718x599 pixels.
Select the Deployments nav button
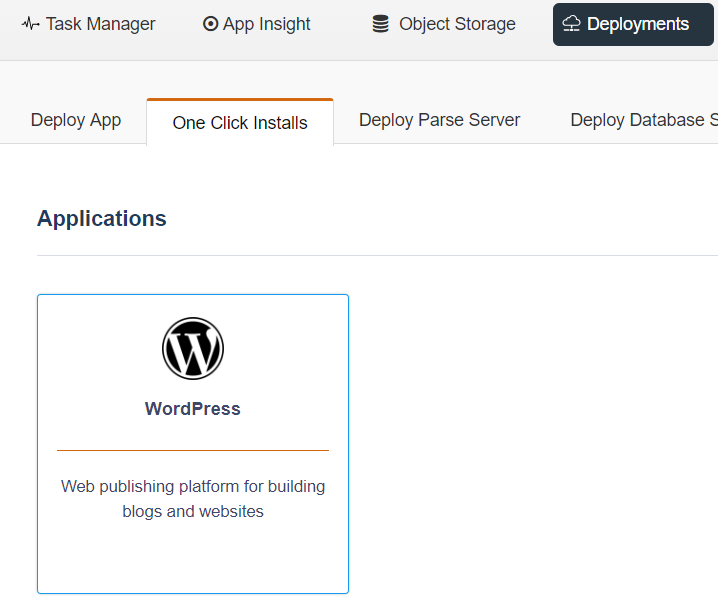pos(633,24)
